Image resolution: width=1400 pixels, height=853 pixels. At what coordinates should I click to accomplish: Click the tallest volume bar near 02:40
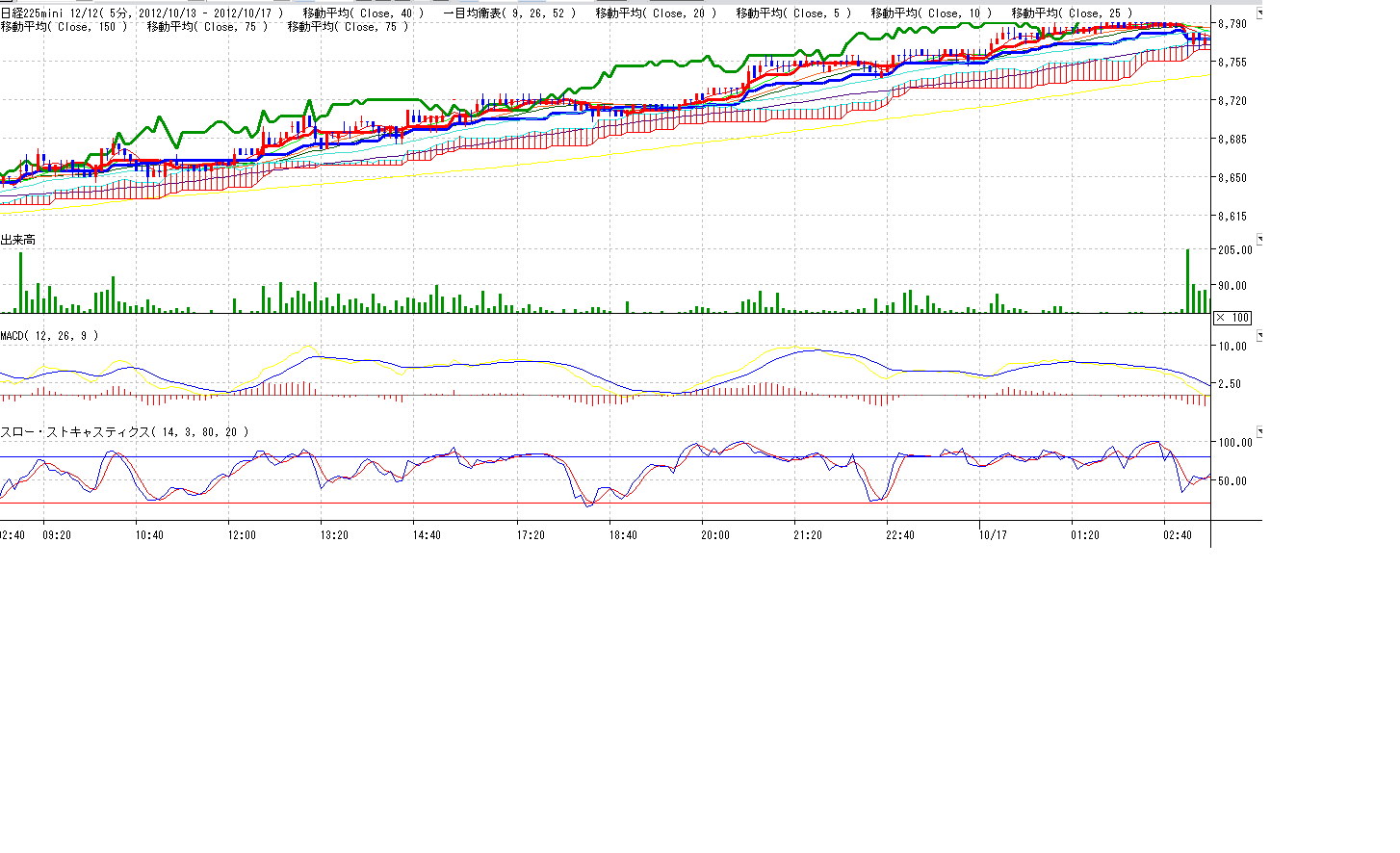click(1187, 281)
